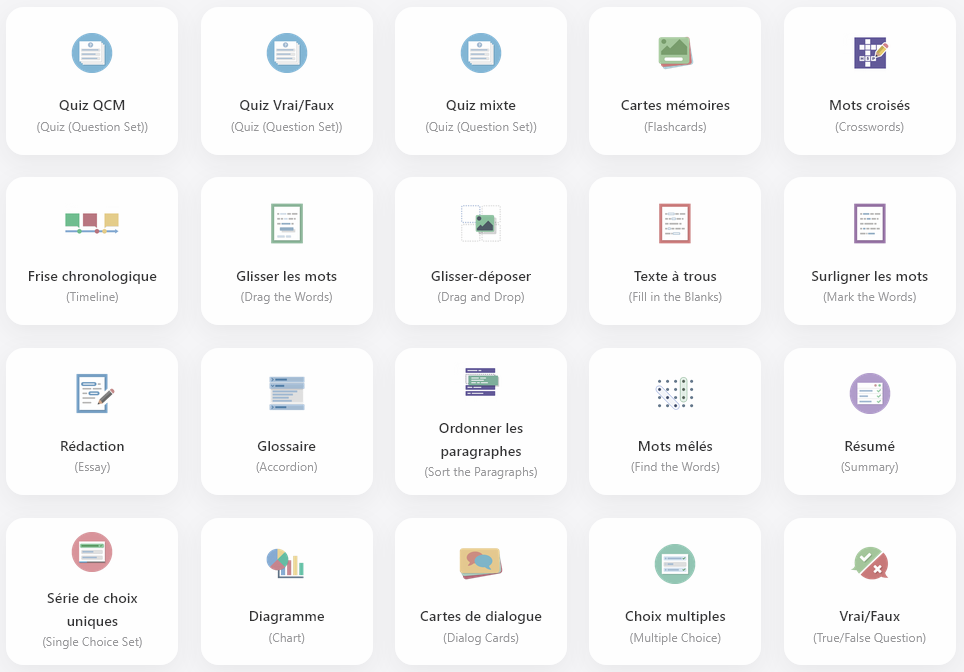Viewport: 964px width, 672px height.
Task: Click the Rédaction essay pencil icon
Action: point(94,393)
